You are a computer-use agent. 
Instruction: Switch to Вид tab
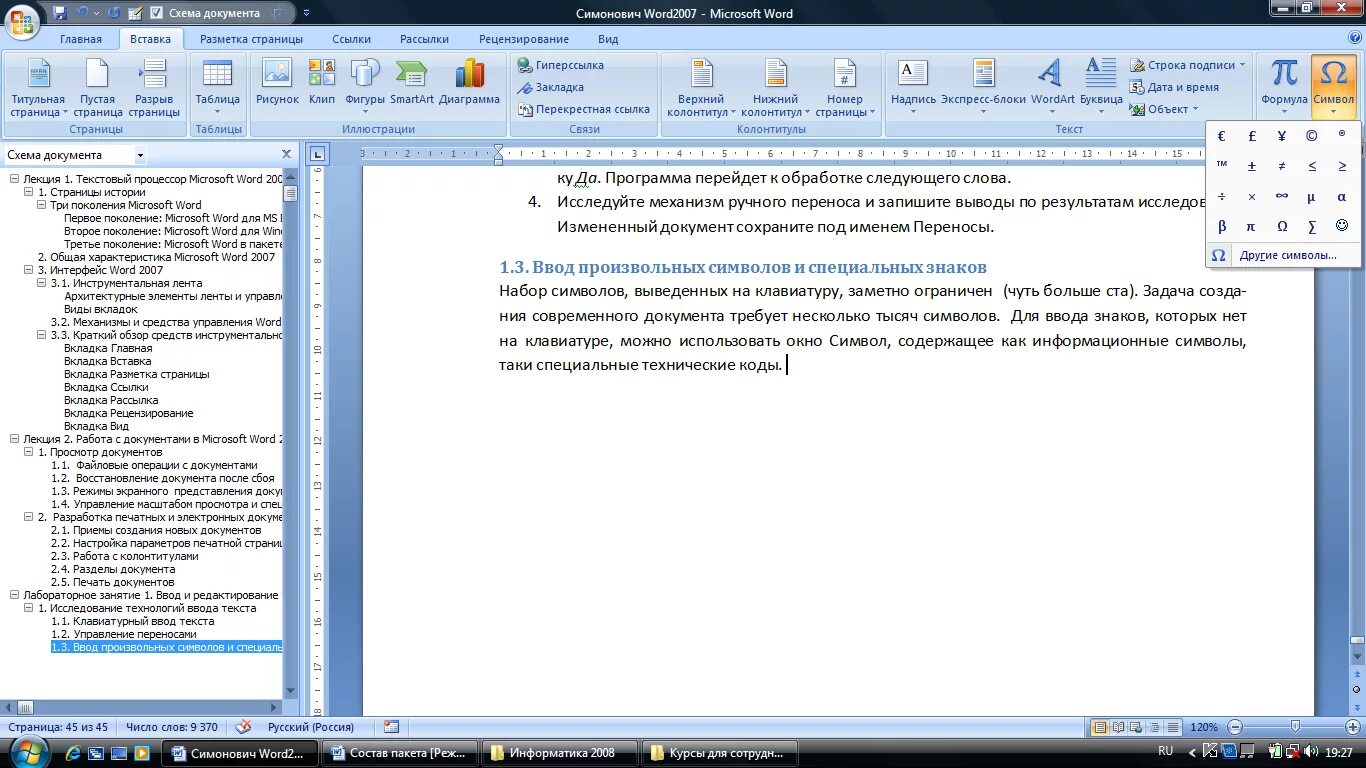tap(608, 39)
